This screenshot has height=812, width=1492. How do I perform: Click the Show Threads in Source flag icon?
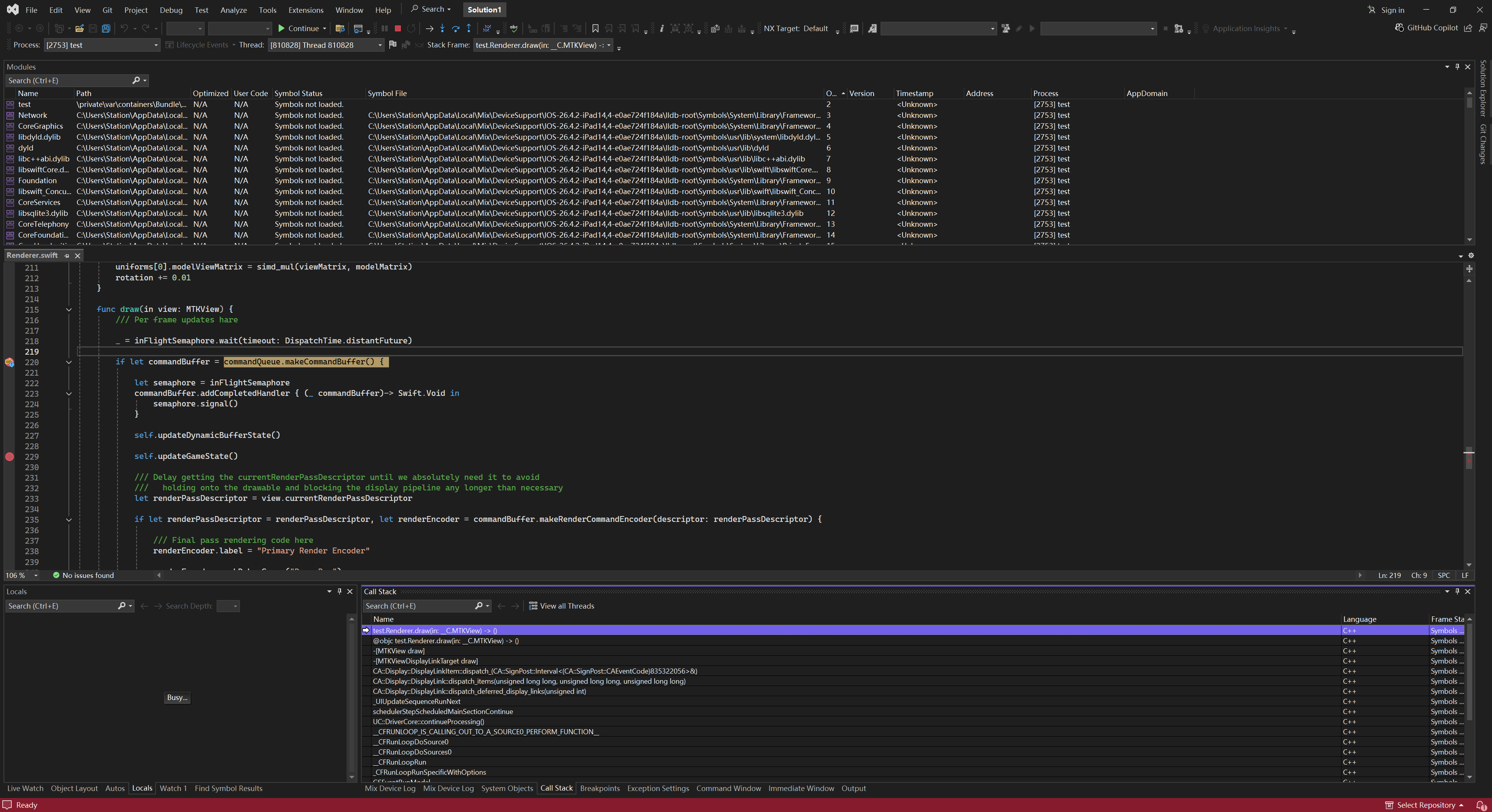[x=393, y=45]
